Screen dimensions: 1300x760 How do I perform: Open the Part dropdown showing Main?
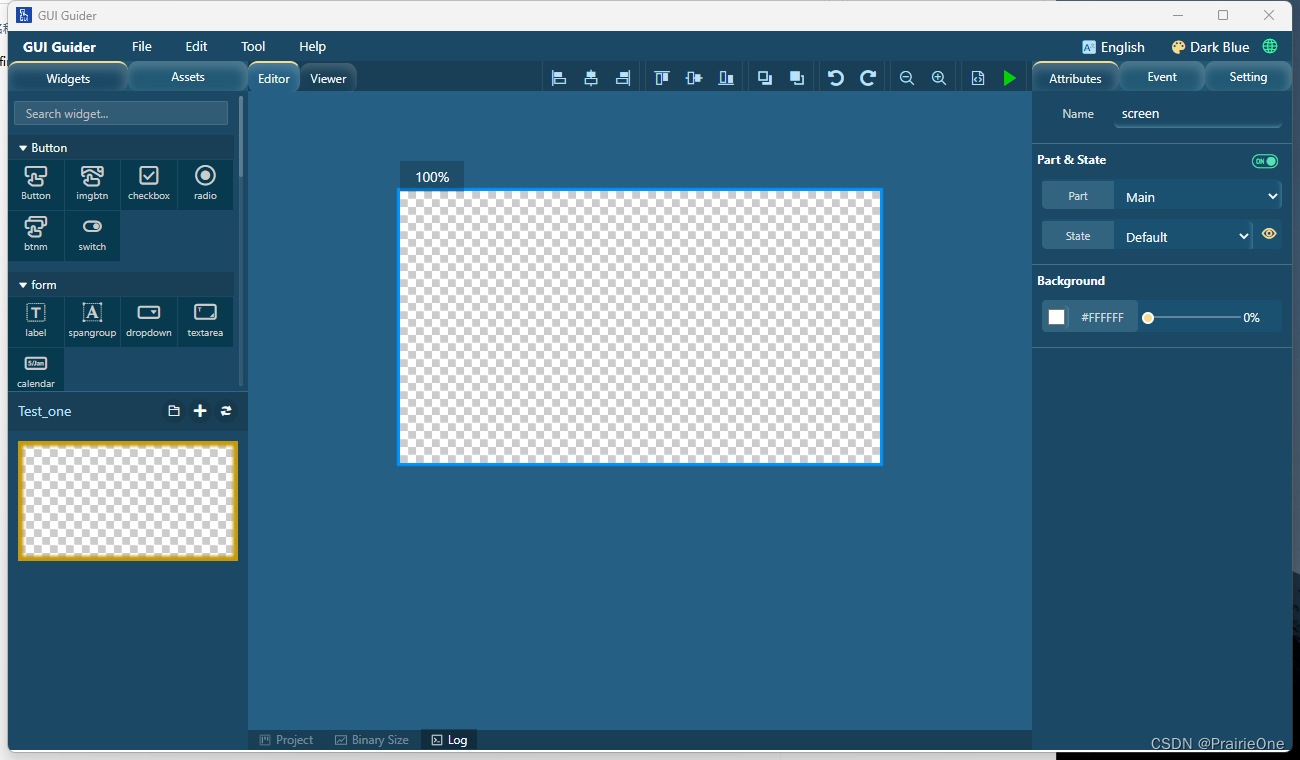(1198, 196)
